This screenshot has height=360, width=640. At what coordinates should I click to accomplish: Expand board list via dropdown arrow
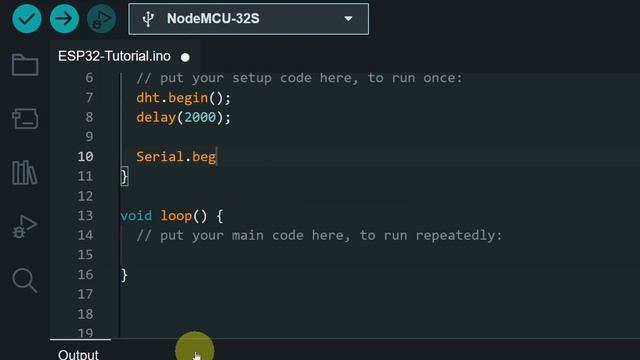pos(348,19)
